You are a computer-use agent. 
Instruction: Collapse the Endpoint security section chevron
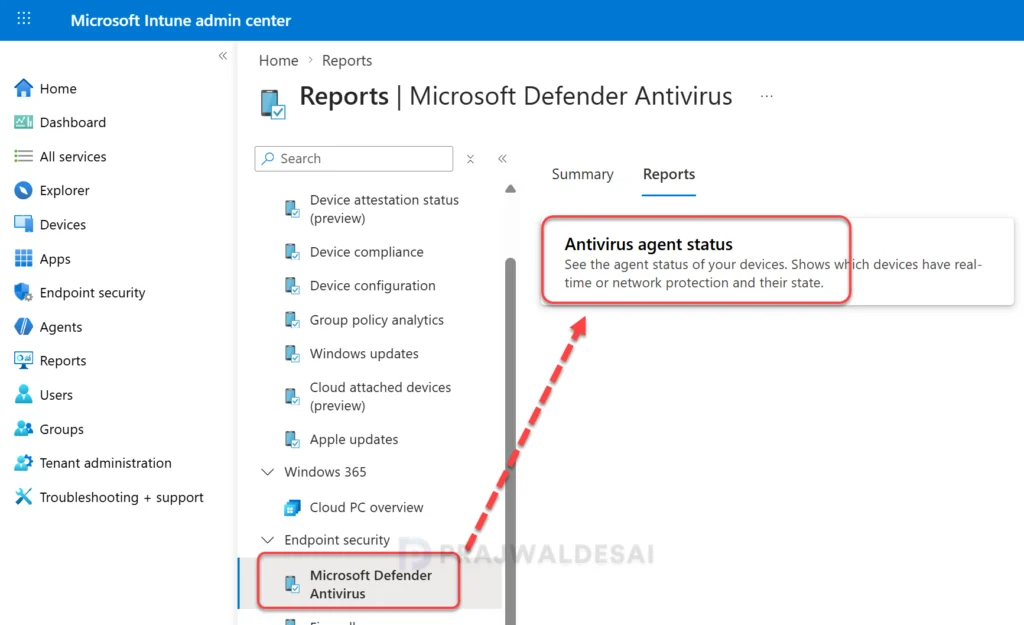[267, 539]
